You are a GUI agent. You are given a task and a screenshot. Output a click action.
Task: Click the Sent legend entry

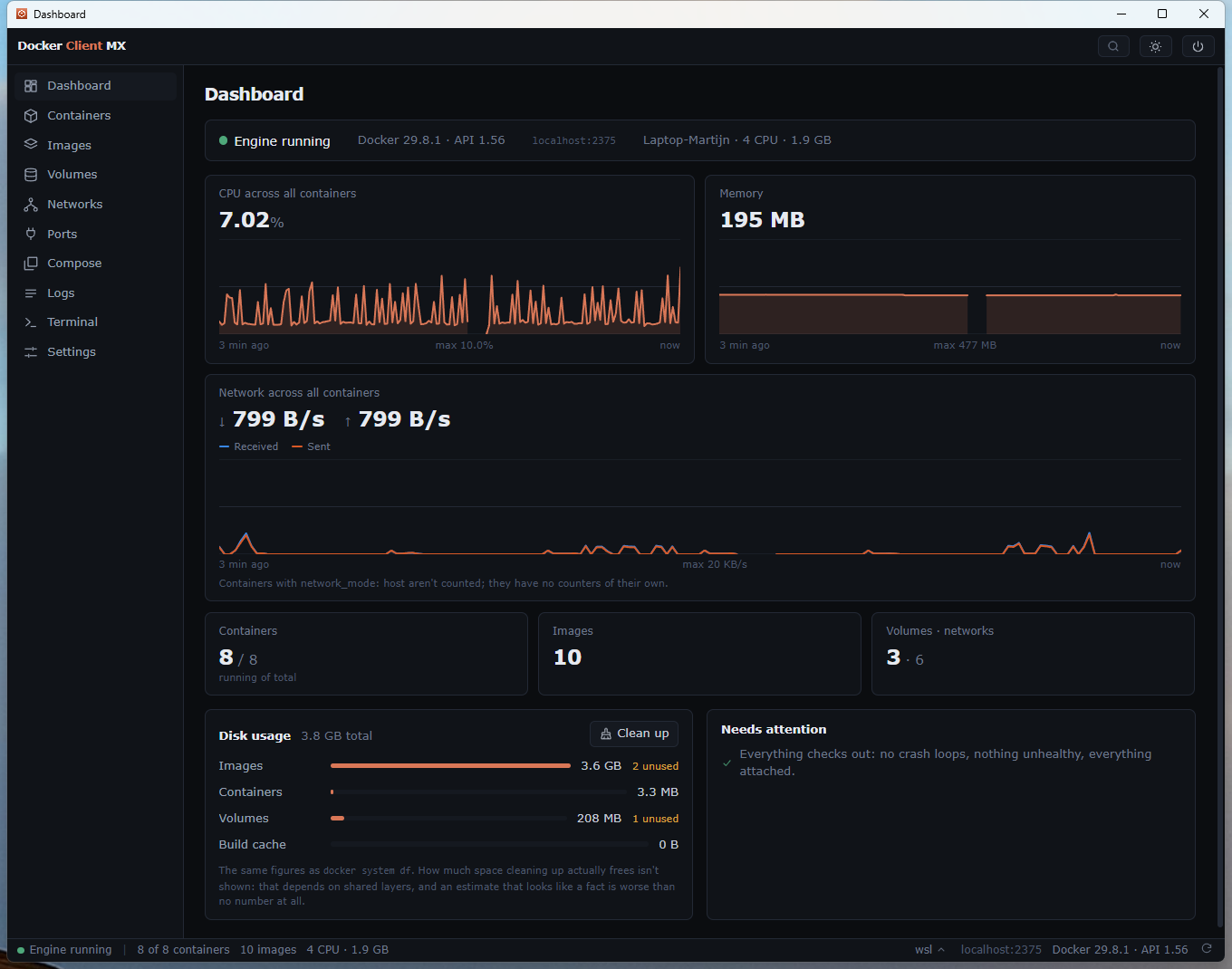coord(312,446)
